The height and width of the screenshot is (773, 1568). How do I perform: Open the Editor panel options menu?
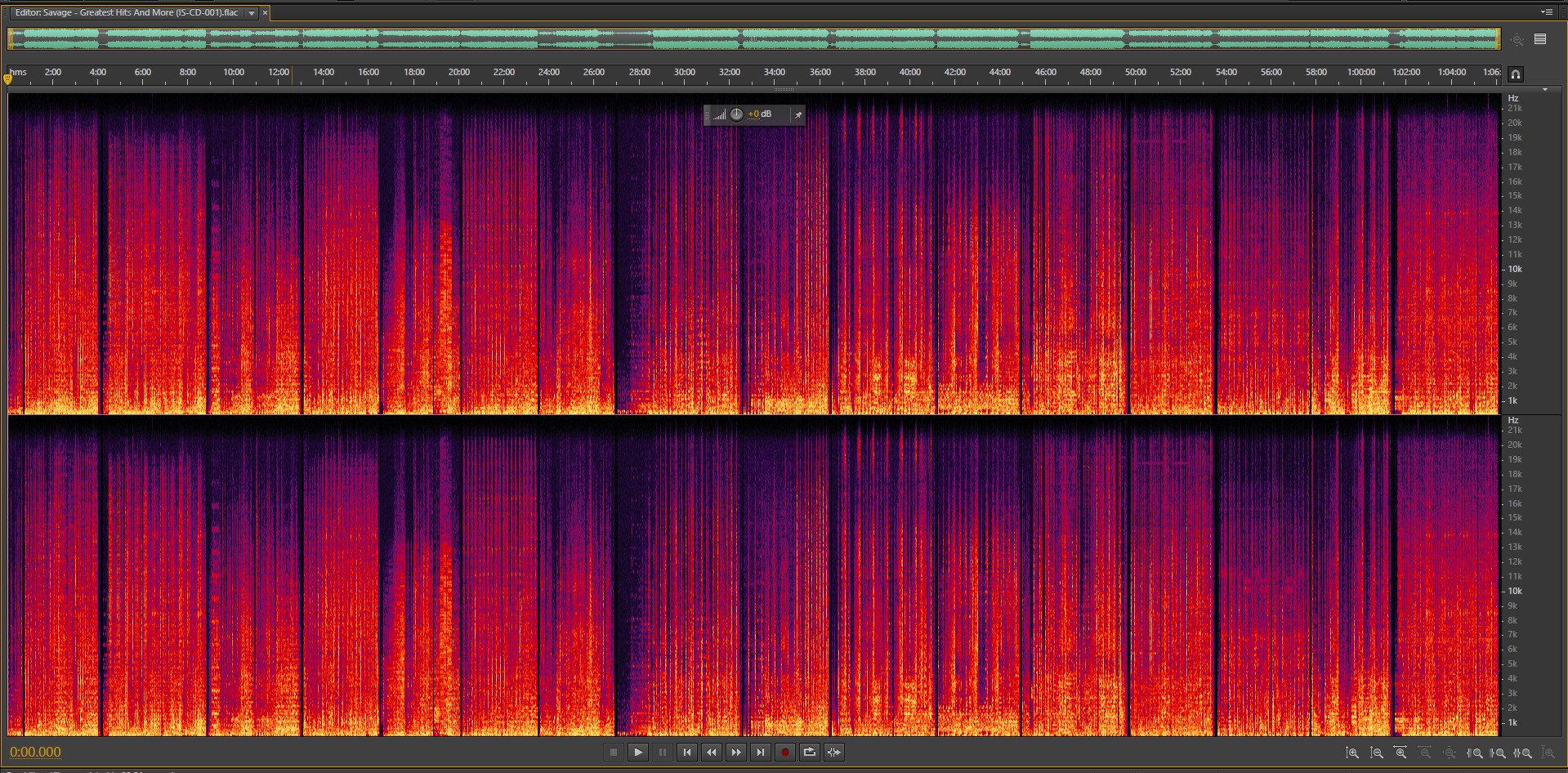point(1546,12)
